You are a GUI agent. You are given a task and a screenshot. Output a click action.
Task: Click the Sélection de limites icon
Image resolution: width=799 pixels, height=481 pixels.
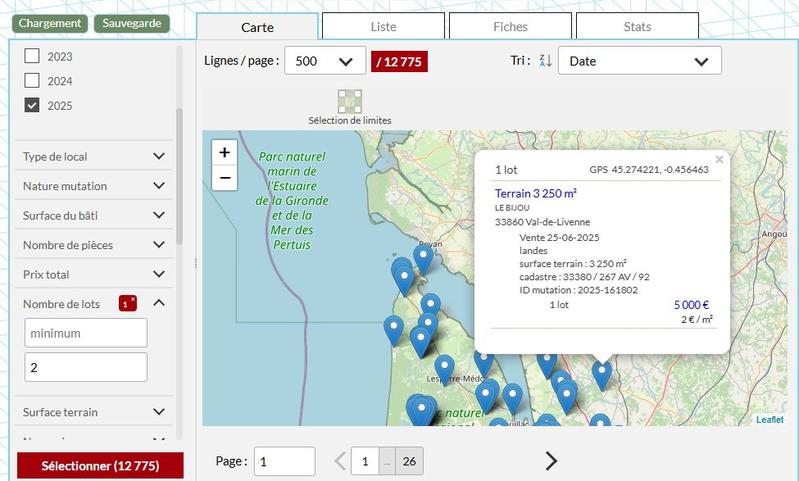pyautogui.click(x=349, y=101)
